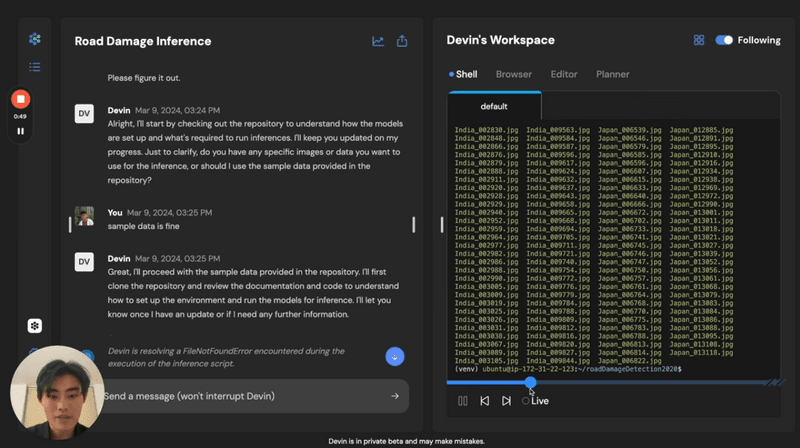This screenshot has height=448, width=800.
Task: Skip forward to next playback step
Action: (x=506, y=401)
